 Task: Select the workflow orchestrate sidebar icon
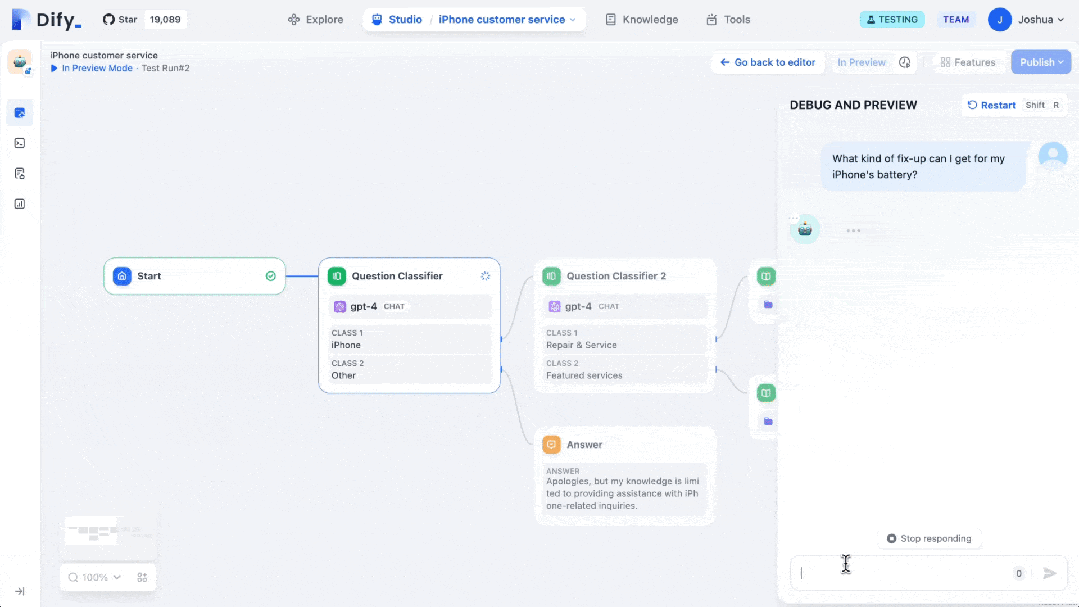click(19, 113)
